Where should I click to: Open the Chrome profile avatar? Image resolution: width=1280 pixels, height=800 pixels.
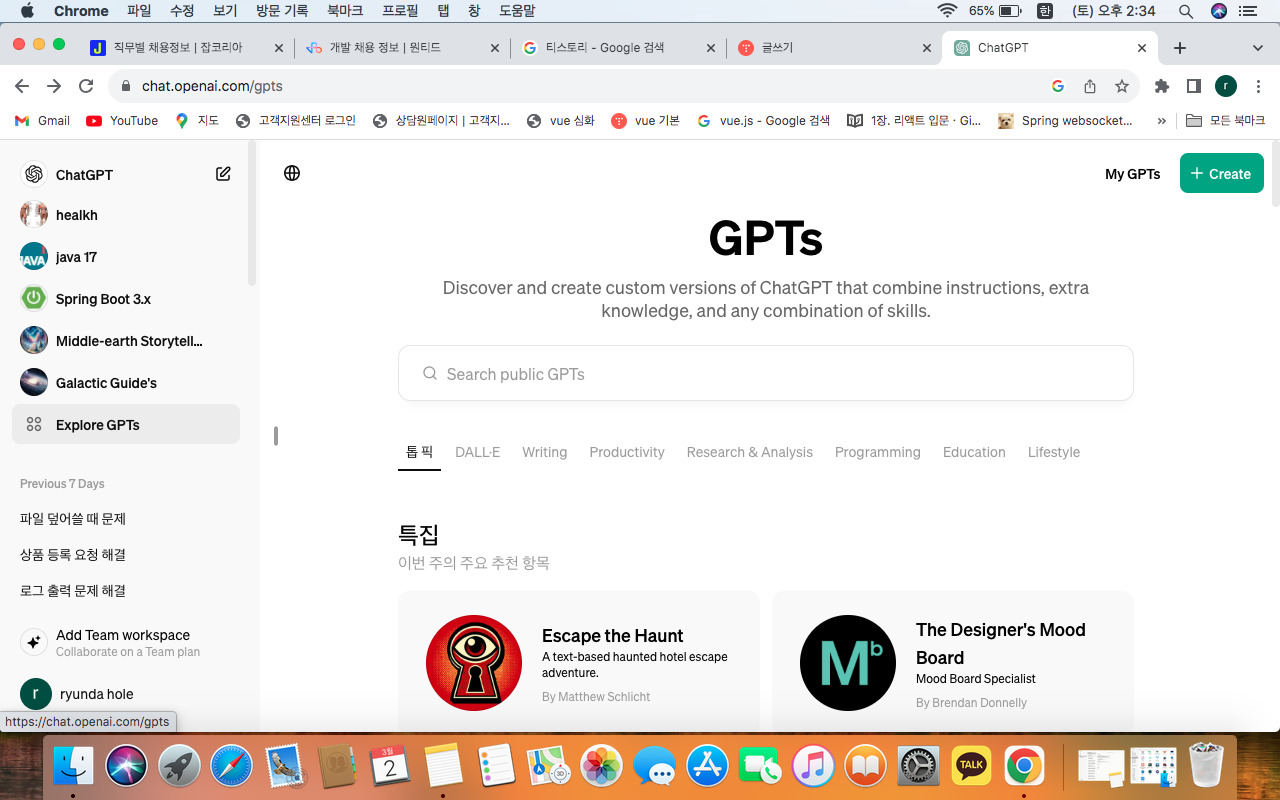(x=1226, y=86)
